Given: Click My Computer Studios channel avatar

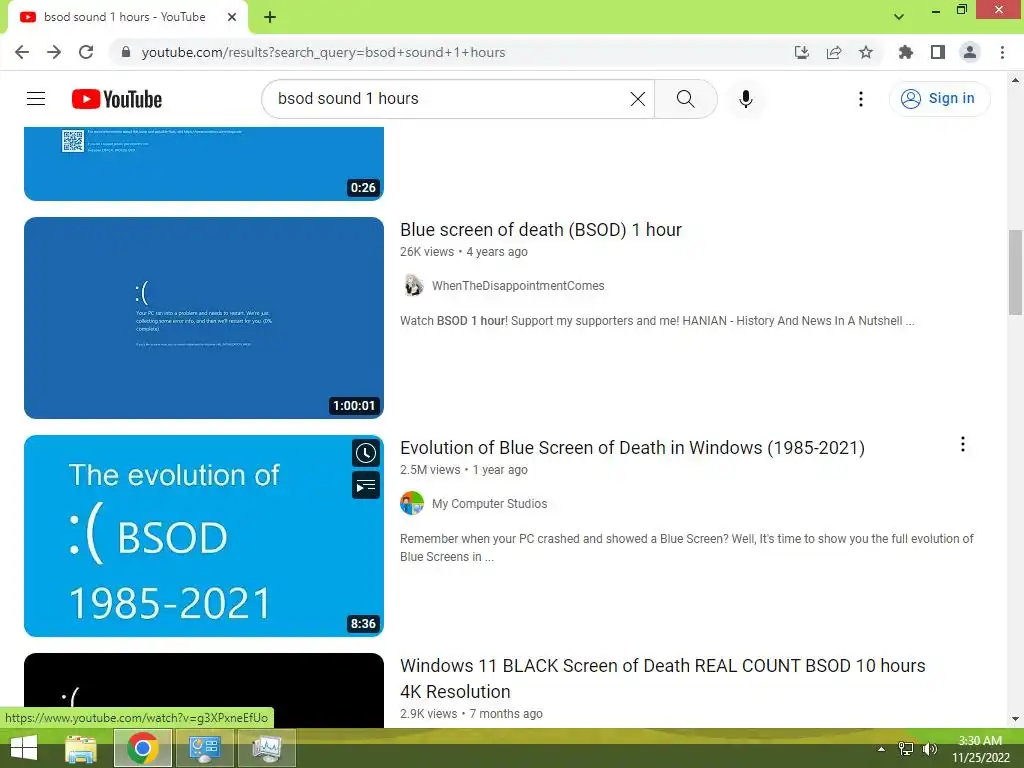Looking at the screenshot, I should (412, 504).
